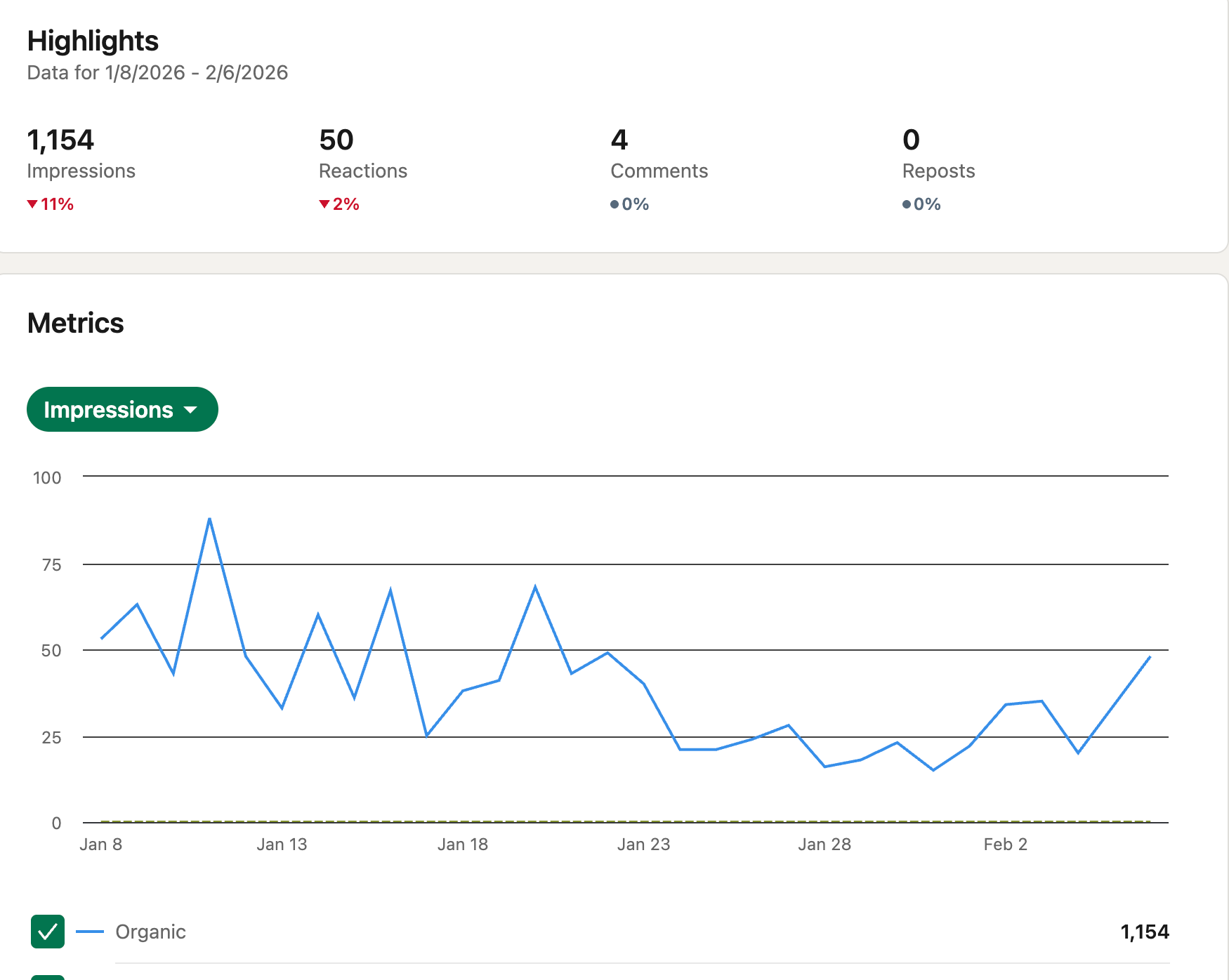Open the Impressions metric dropdown

[x=122, y=409]
